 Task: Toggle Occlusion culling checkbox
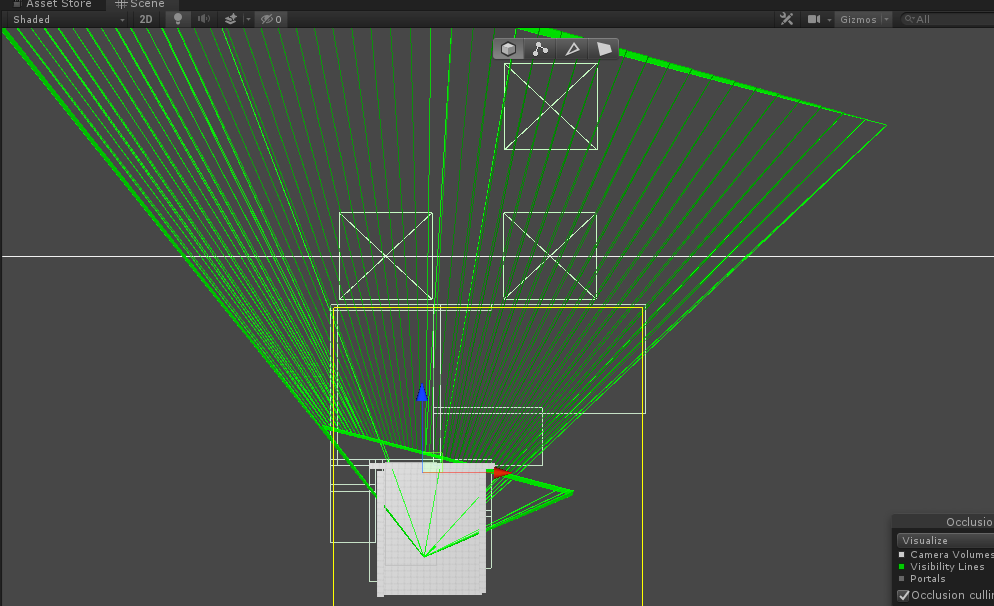903,595
